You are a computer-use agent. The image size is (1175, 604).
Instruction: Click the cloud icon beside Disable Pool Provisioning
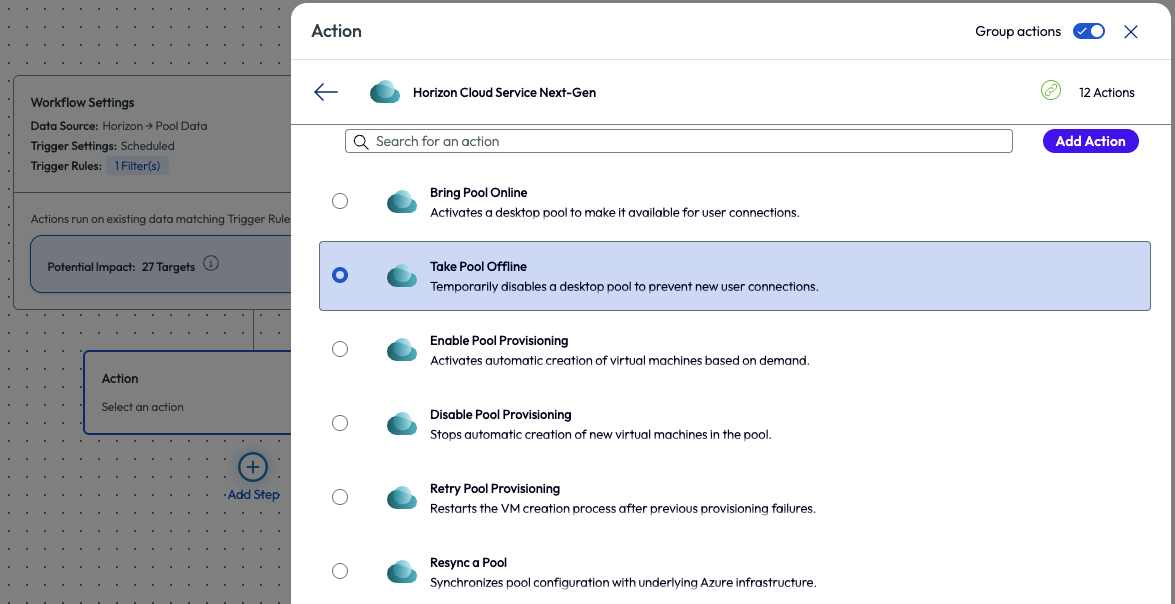coord(401,423)
